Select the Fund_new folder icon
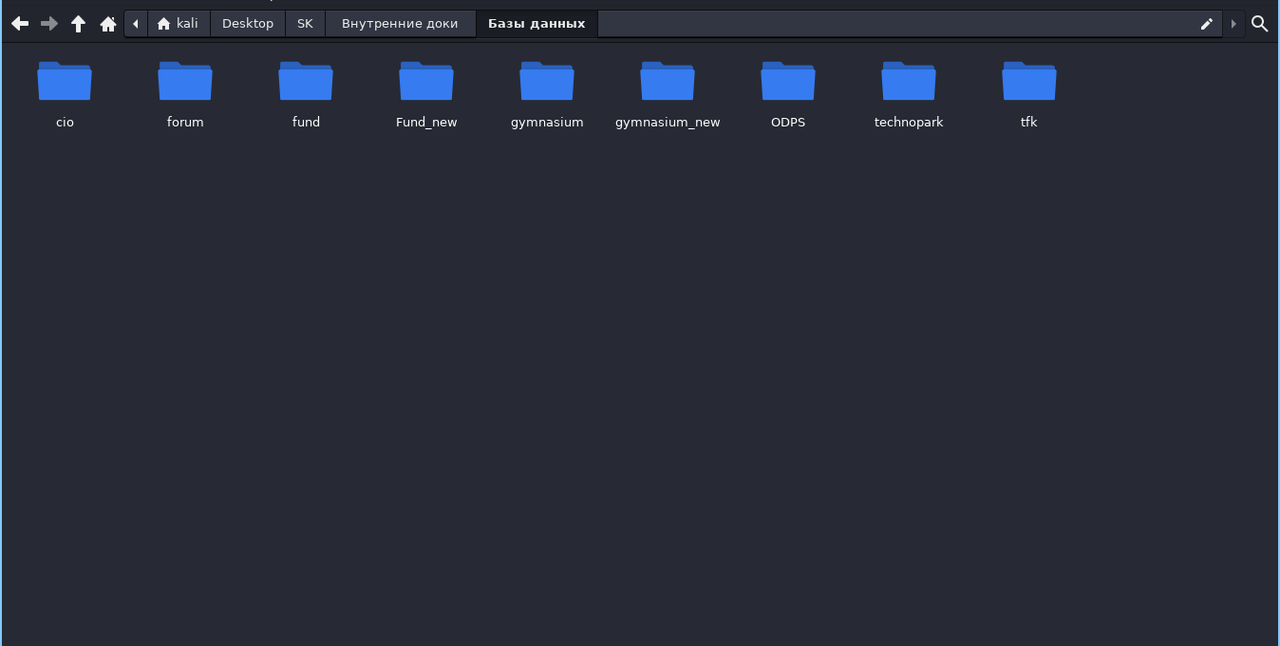1280x646 pixels. [426, 81]
